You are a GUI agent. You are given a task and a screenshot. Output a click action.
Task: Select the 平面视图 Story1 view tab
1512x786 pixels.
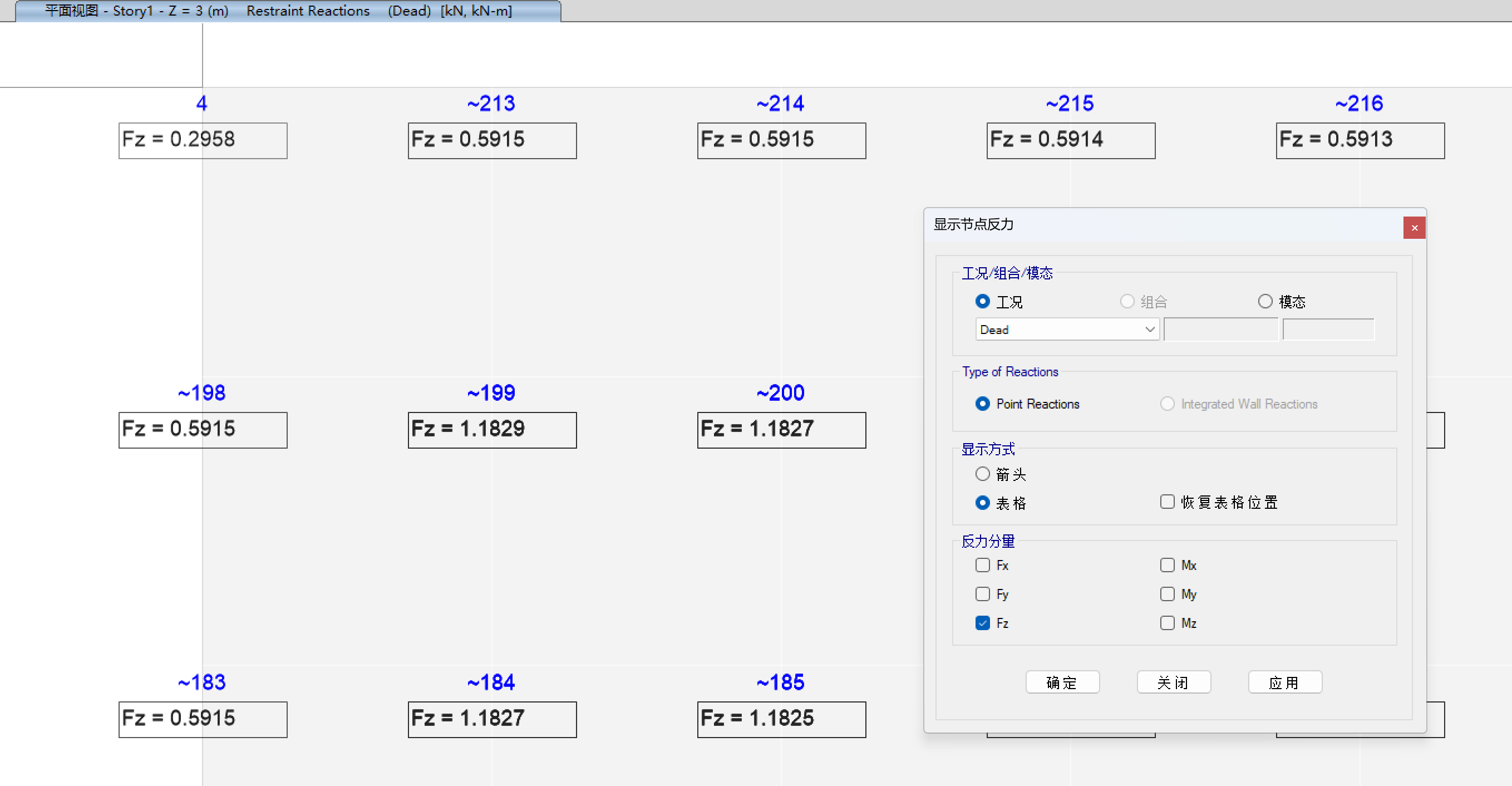tap(288, 11)
